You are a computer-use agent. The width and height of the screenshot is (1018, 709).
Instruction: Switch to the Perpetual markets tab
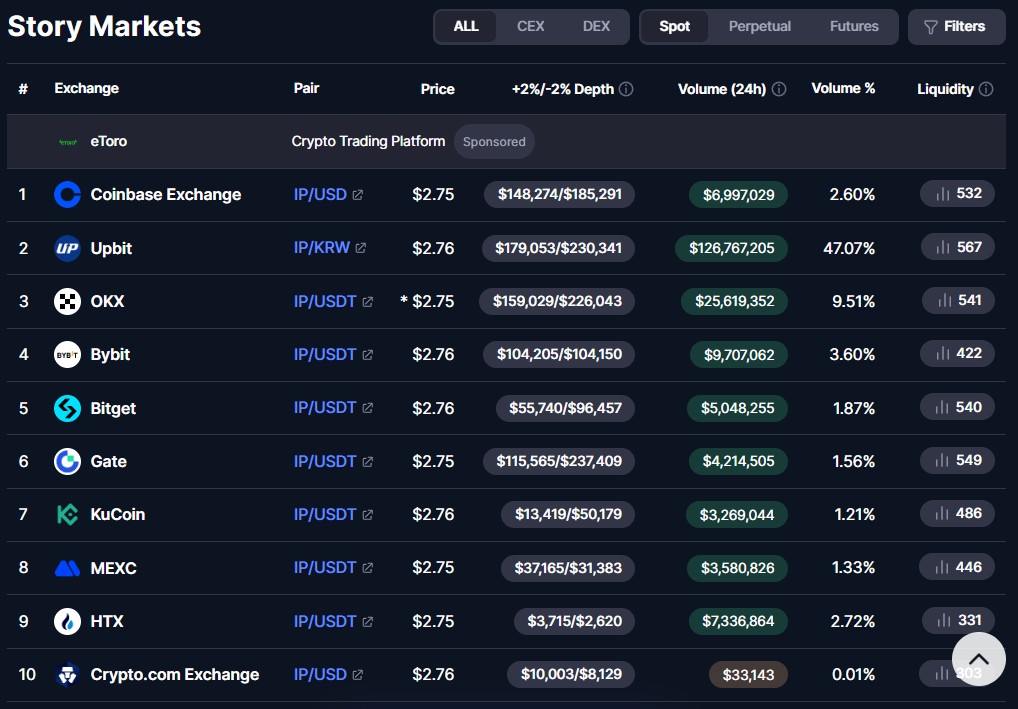tap(759, 26)
